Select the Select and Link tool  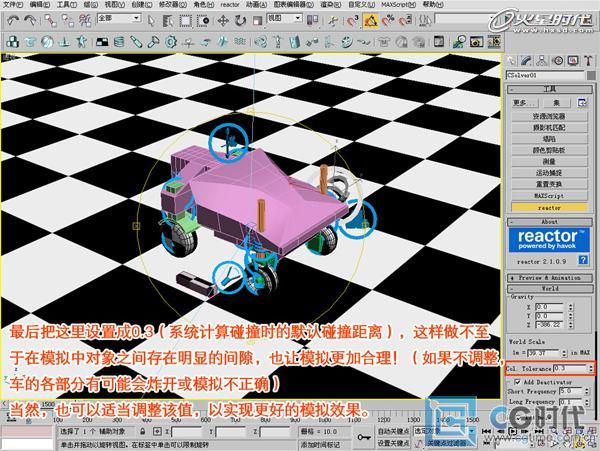tap(50, 21)
